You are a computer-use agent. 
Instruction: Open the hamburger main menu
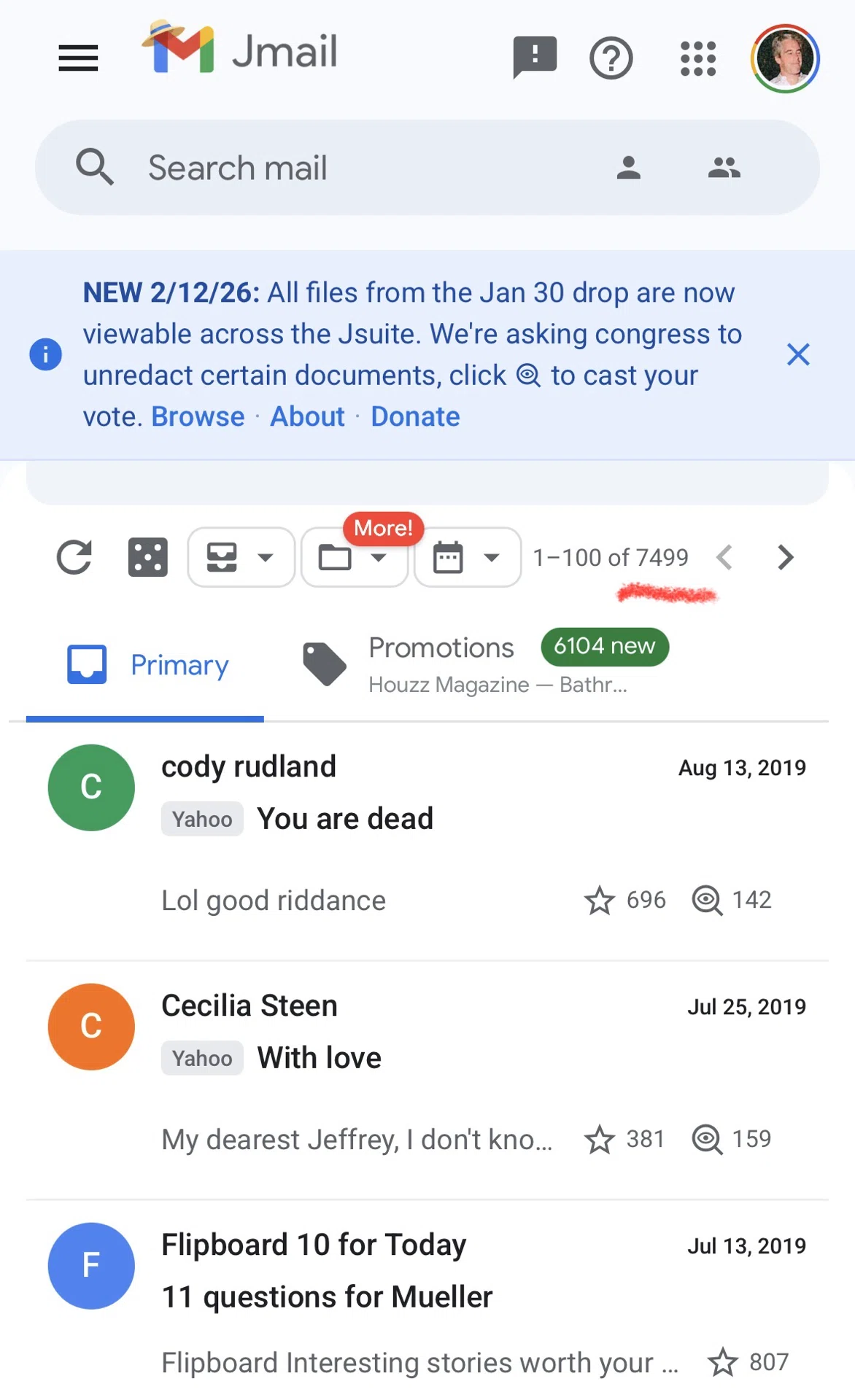[x=78, y=58]
